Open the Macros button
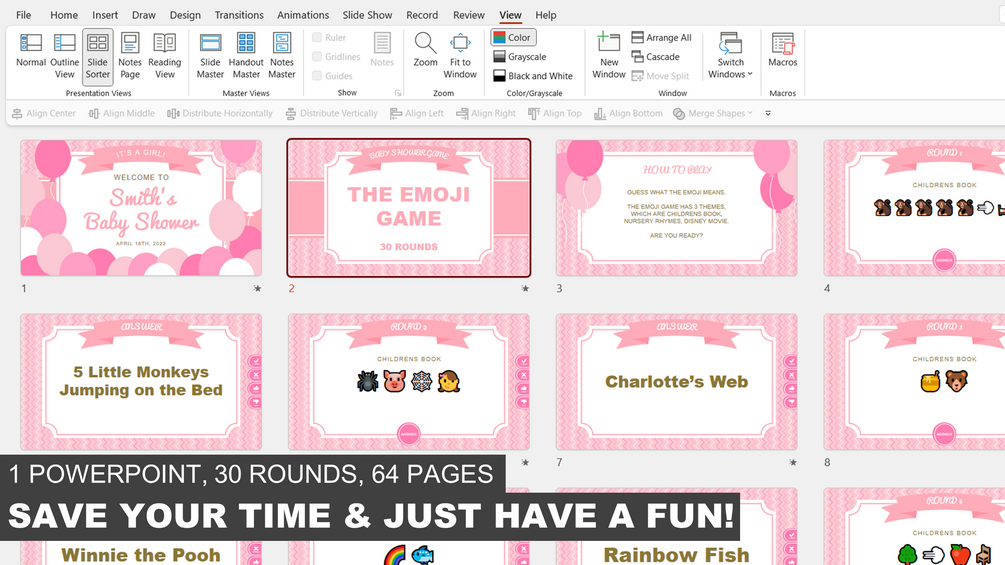Image resolution: width=1005 pixels, height=565 pixels. point(783,51)
